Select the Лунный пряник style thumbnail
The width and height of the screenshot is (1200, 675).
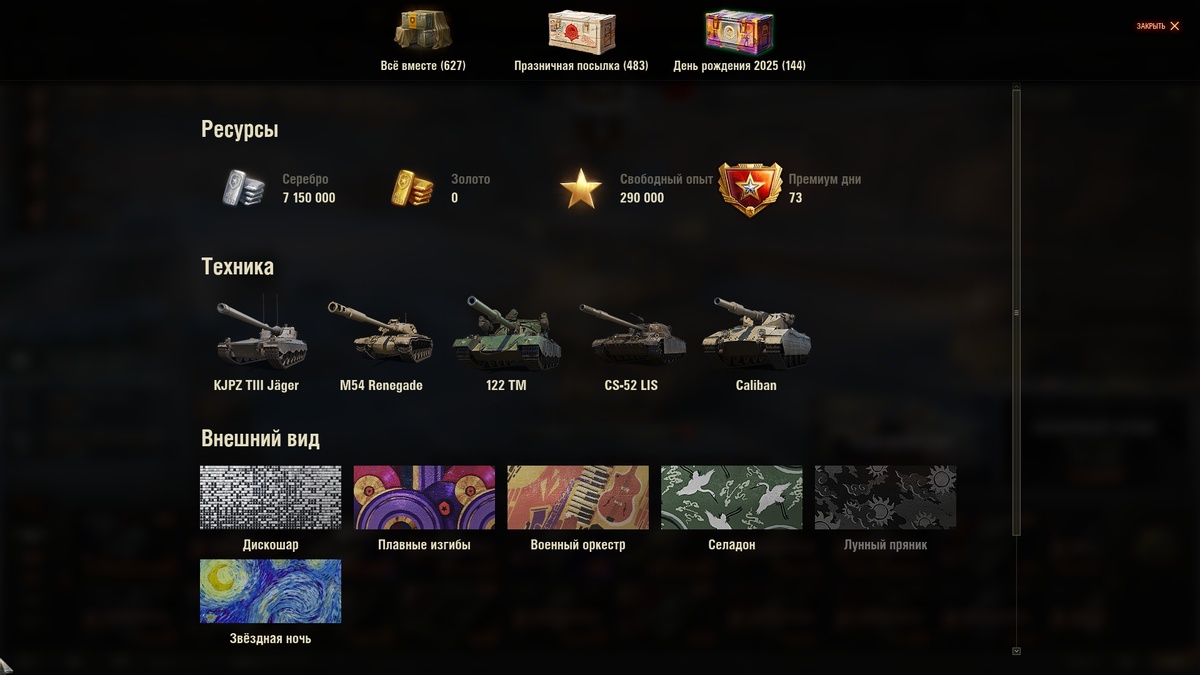point(886,497)
